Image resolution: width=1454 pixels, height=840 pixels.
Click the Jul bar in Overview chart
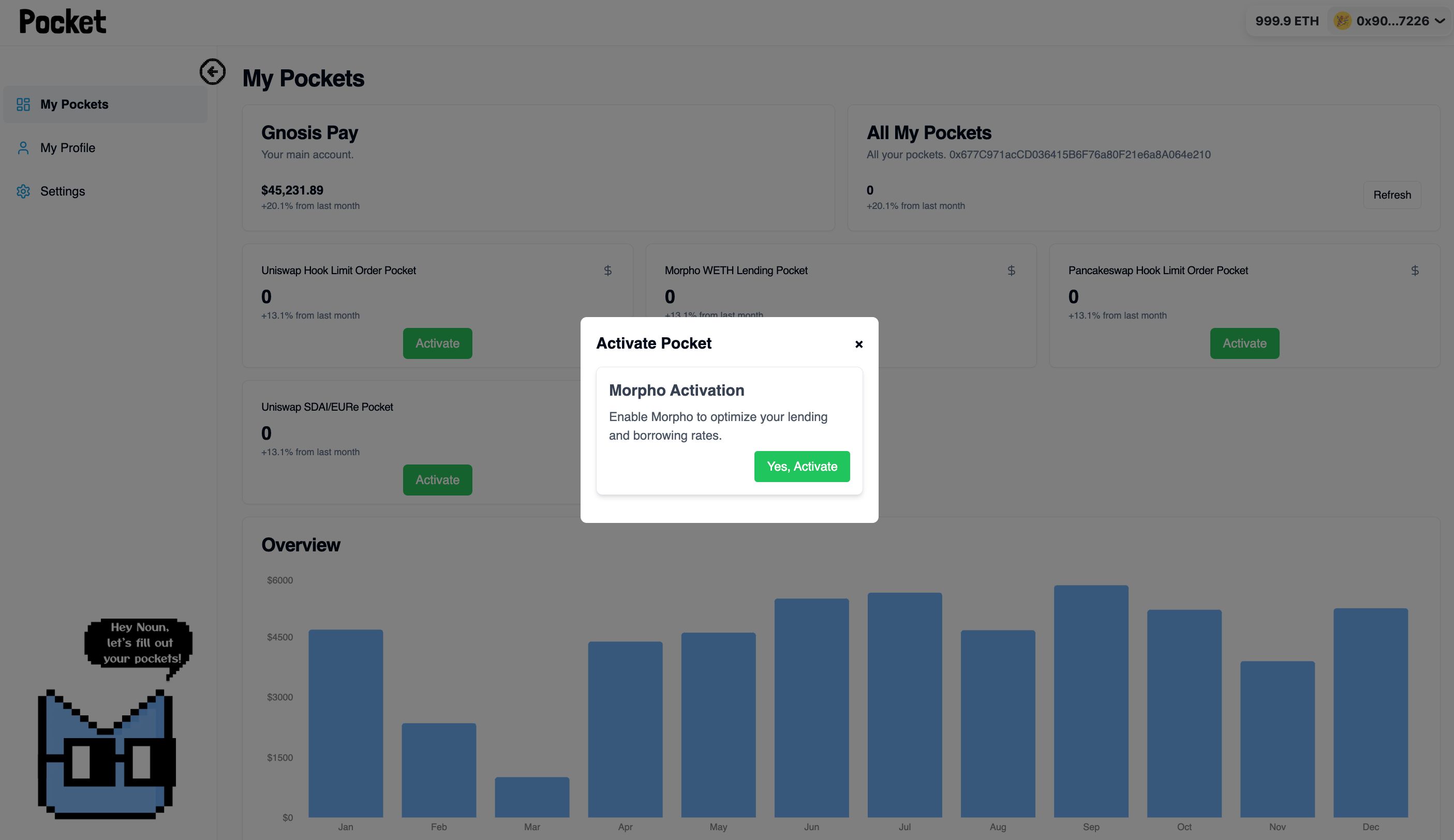pos(904,705)
